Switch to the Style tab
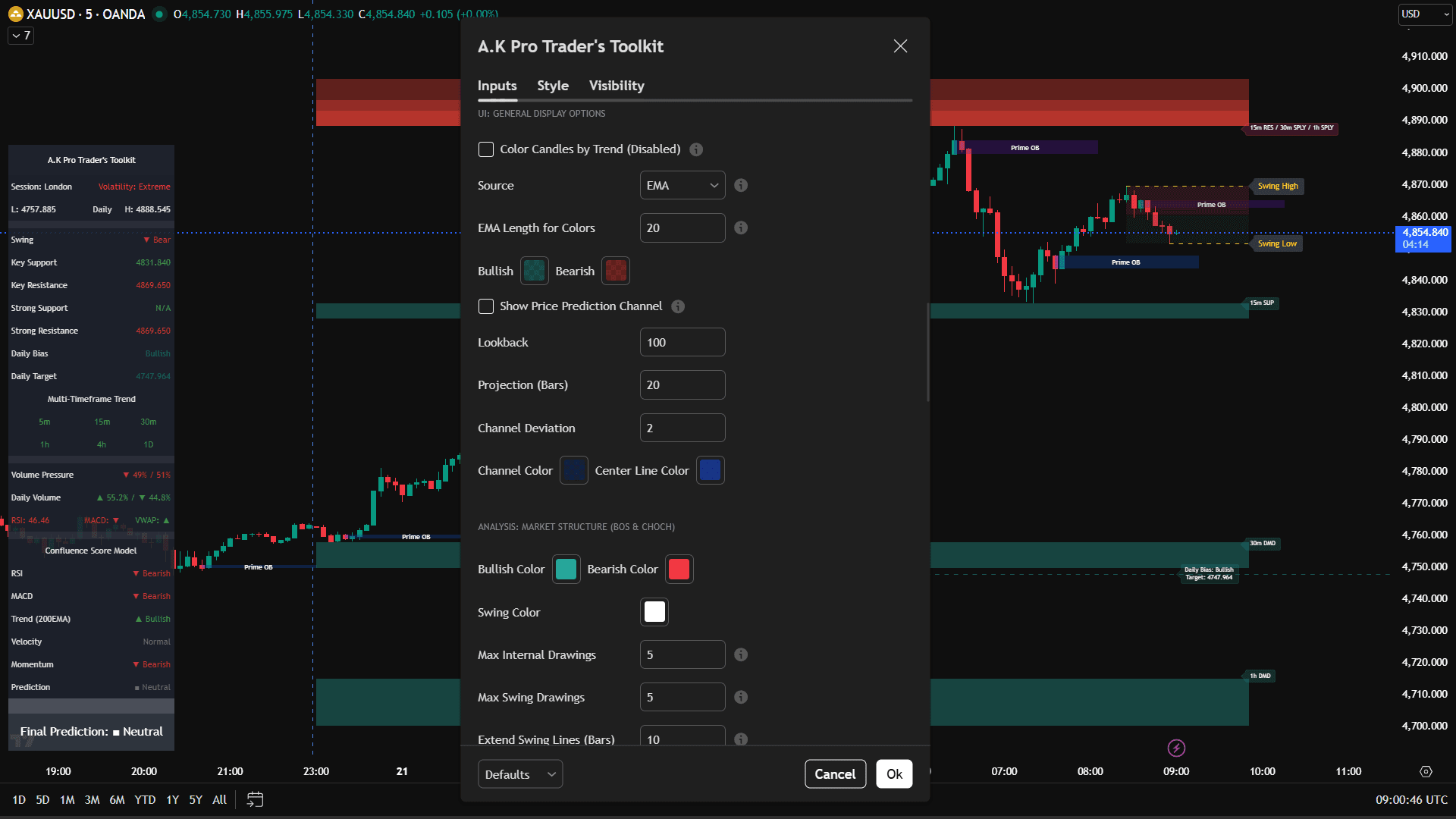 553,86
